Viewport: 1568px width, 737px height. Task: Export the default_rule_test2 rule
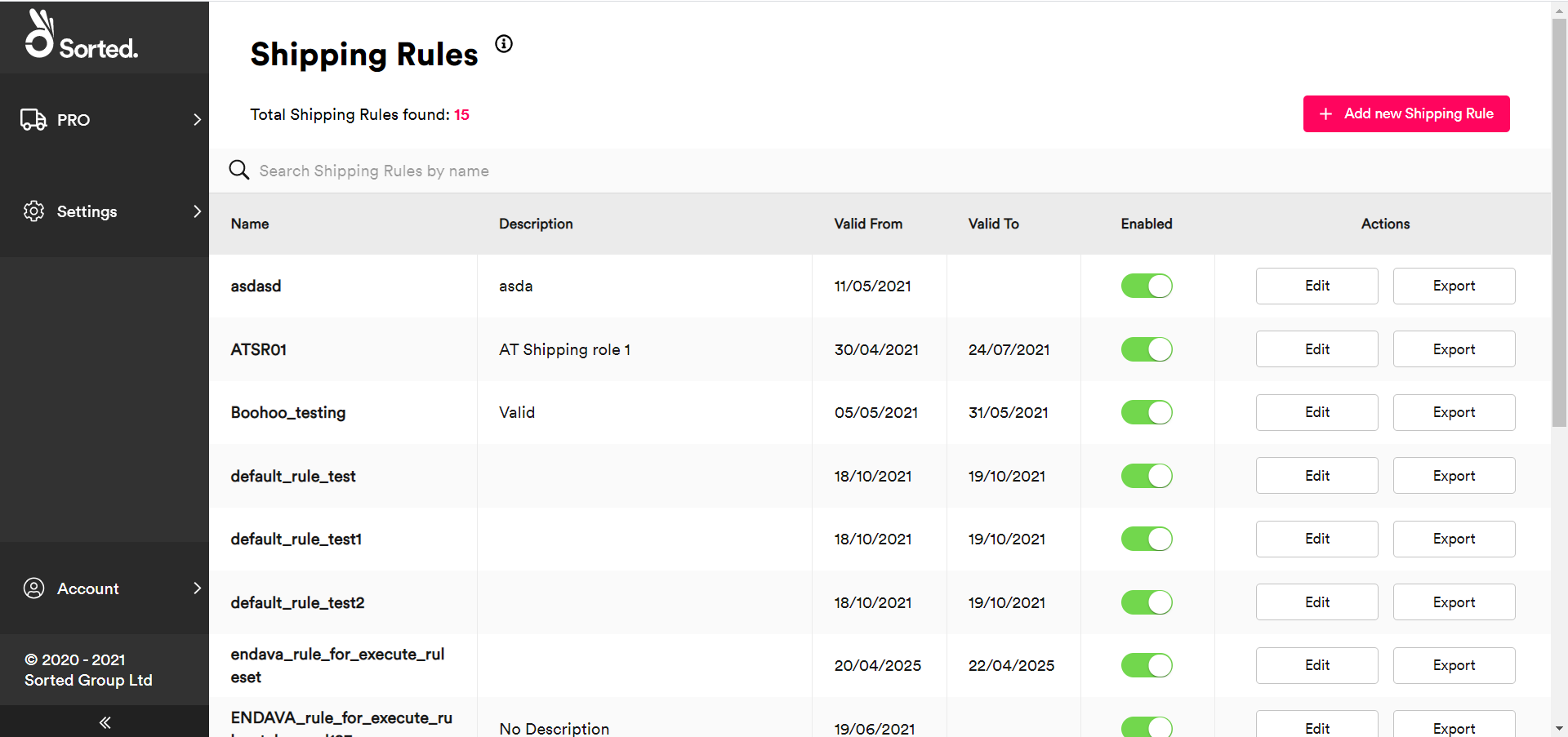pyautogui.click(x=1454, y=602)
